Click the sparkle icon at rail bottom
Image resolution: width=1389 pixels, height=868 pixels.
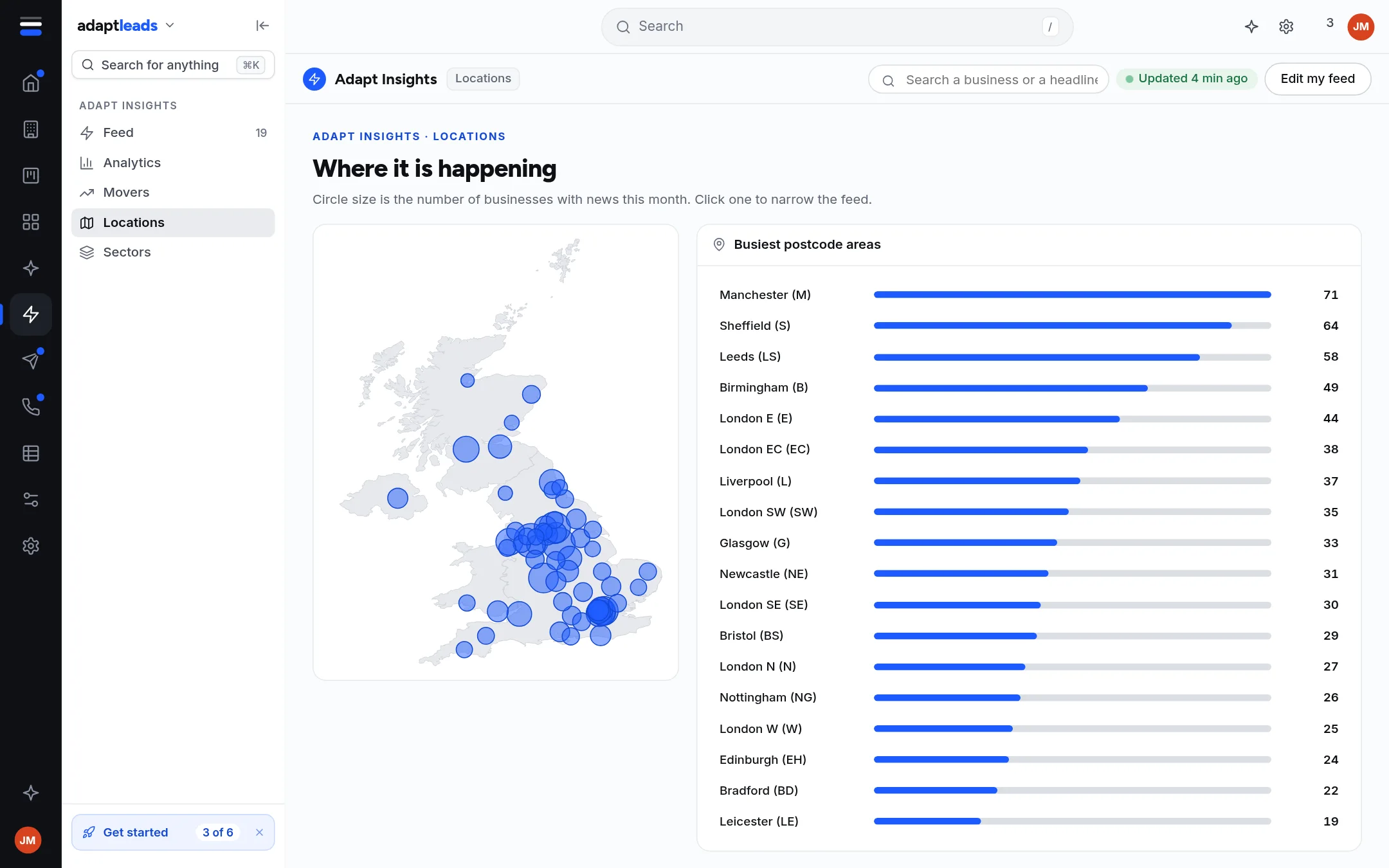(31, 793)
